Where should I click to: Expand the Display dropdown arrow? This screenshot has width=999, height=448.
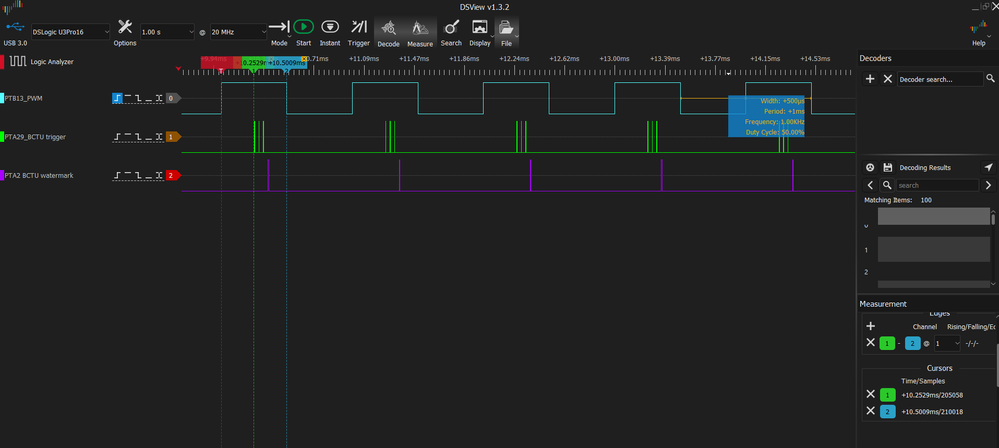pos(493,37)
